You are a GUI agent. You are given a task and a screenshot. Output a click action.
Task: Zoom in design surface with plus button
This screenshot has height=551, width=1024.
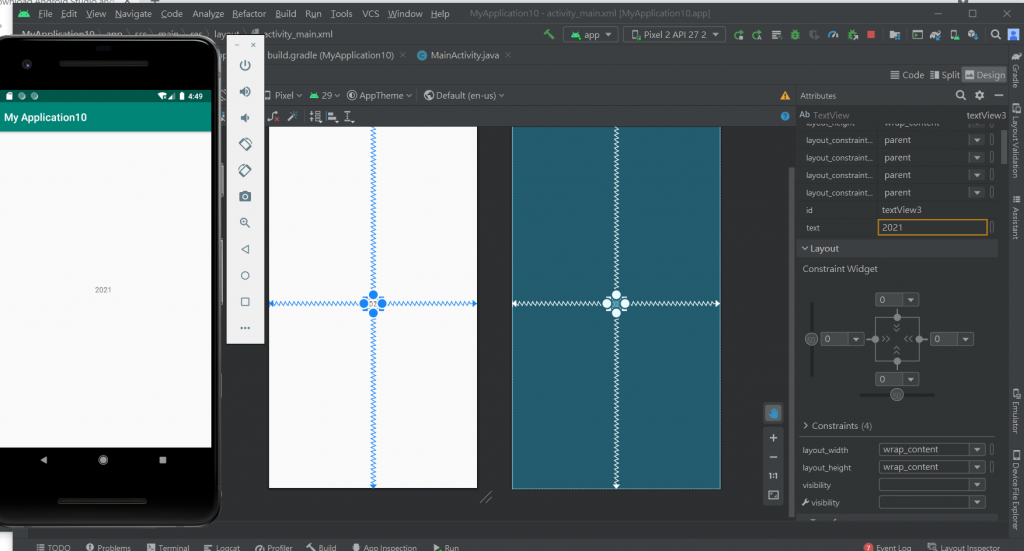(x=773, y=437)
